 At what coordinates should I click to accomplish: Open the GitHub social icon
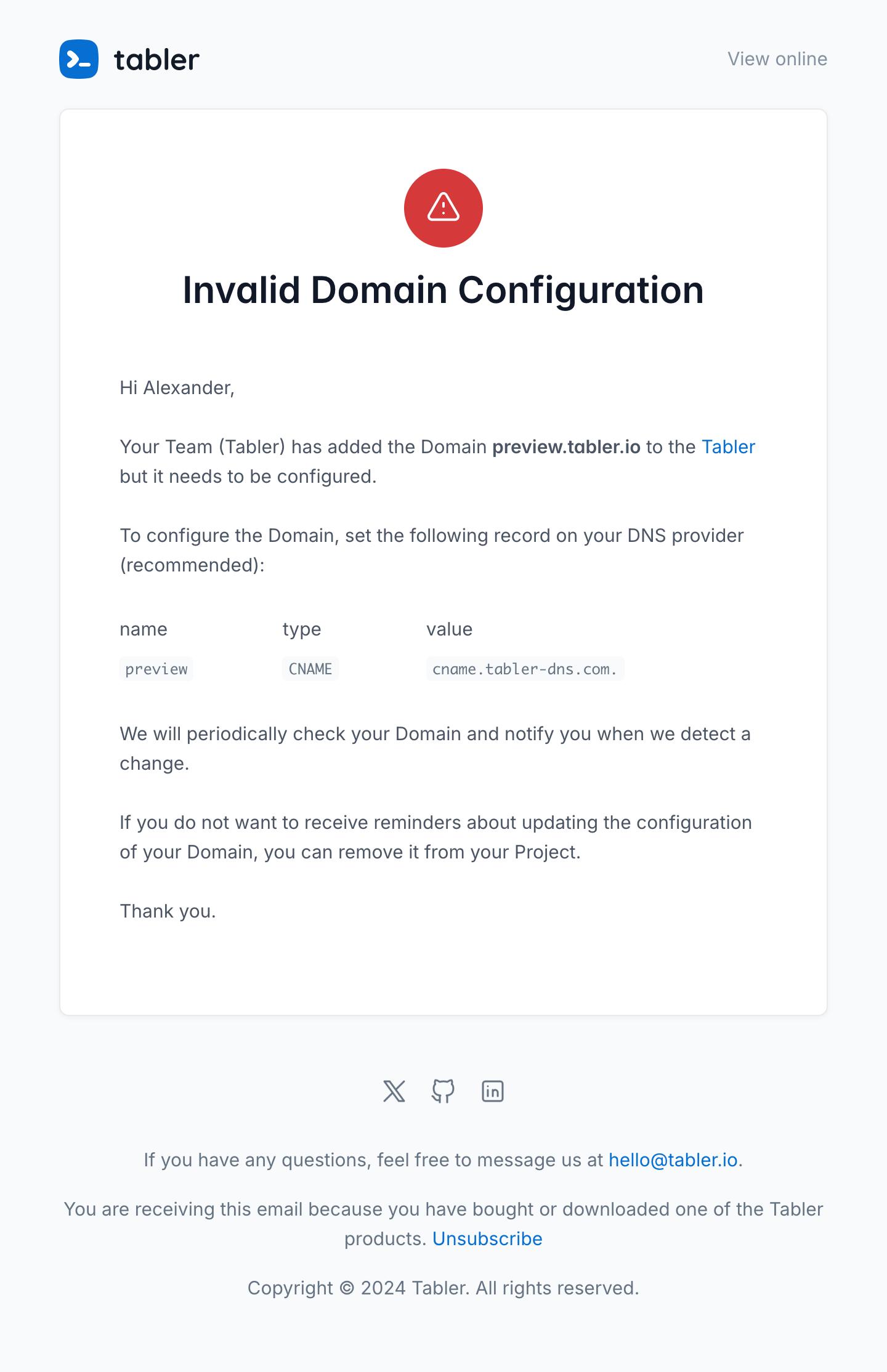443,1091
